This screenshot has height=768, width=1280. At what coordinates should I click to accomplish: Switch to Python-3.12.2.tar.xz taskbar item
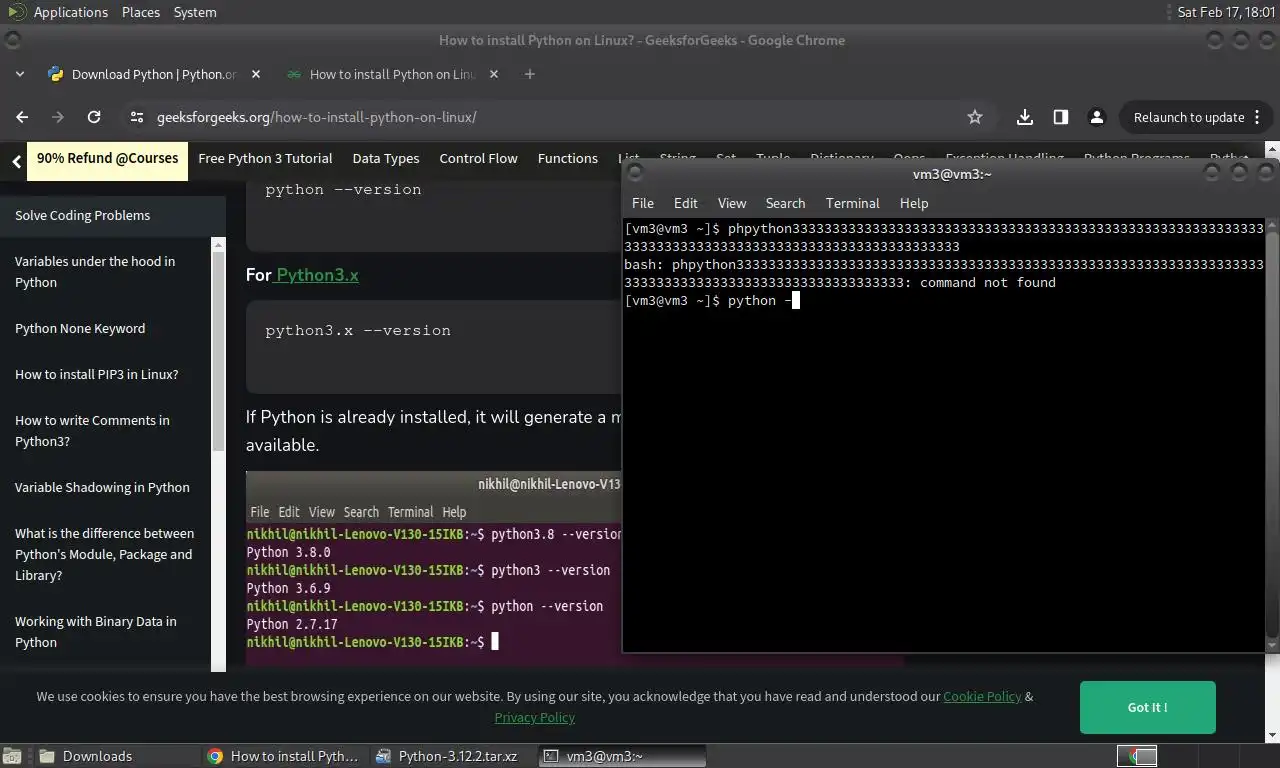(452, 756)
